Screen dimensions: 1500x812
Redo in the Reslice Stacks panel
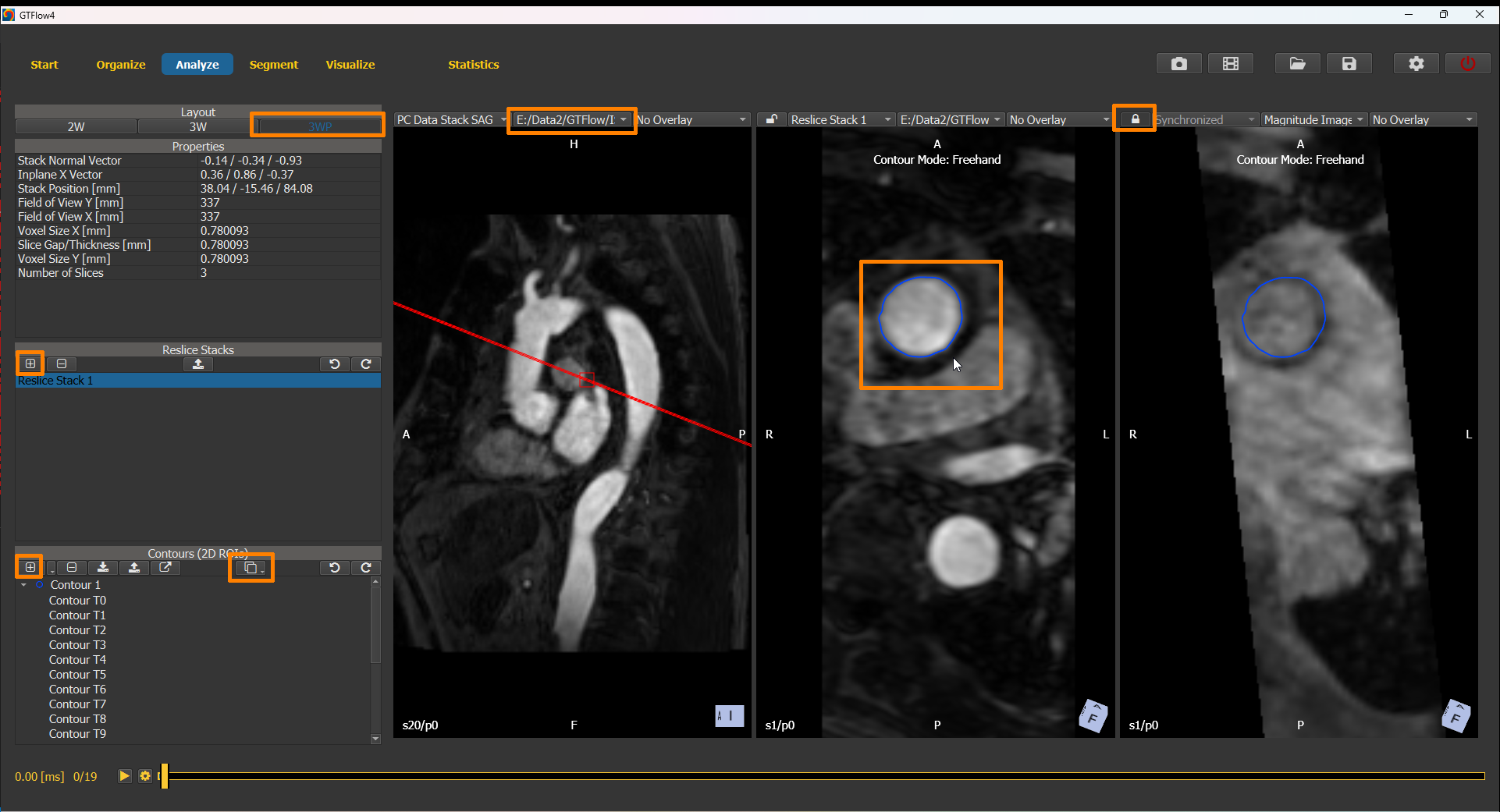pos(366,363)
